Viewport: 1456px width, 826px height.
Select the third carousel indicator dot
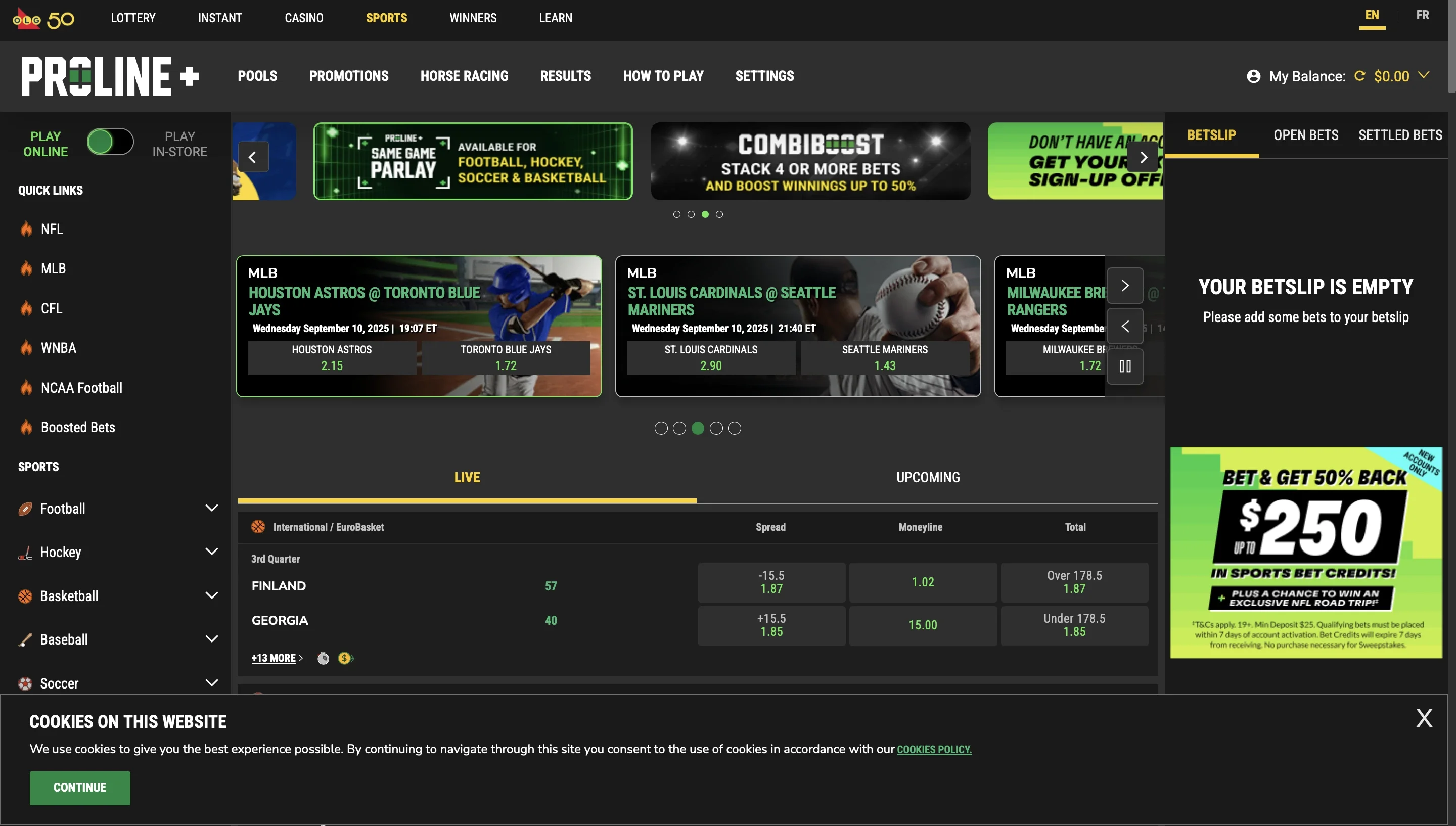705,214
